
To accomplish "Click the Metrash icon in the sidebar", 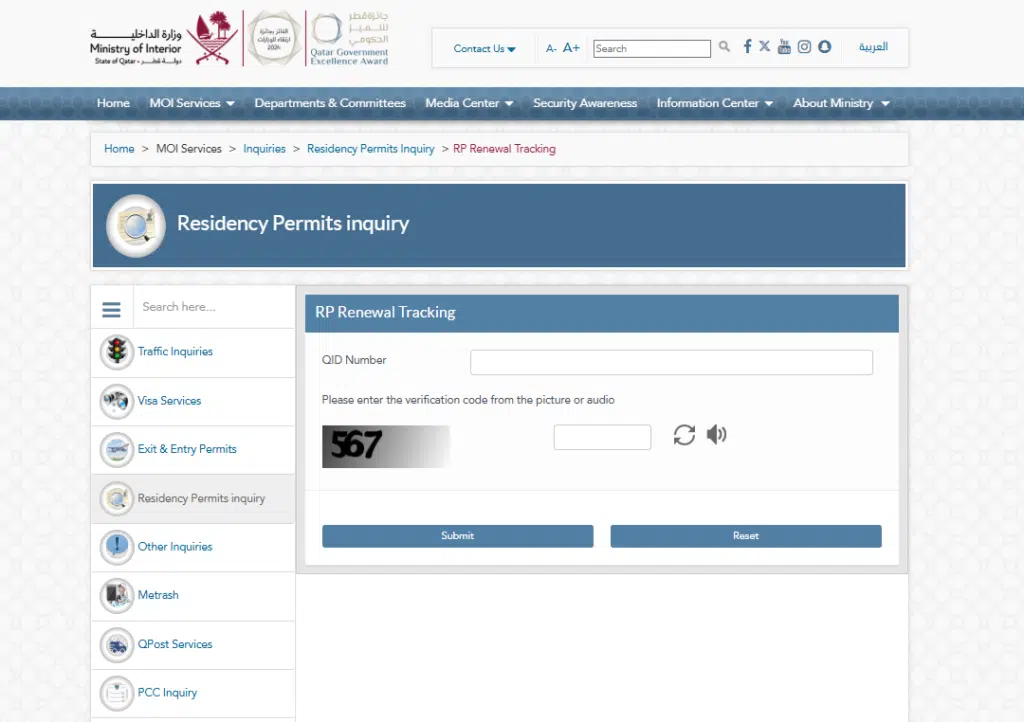I will 116,595.
